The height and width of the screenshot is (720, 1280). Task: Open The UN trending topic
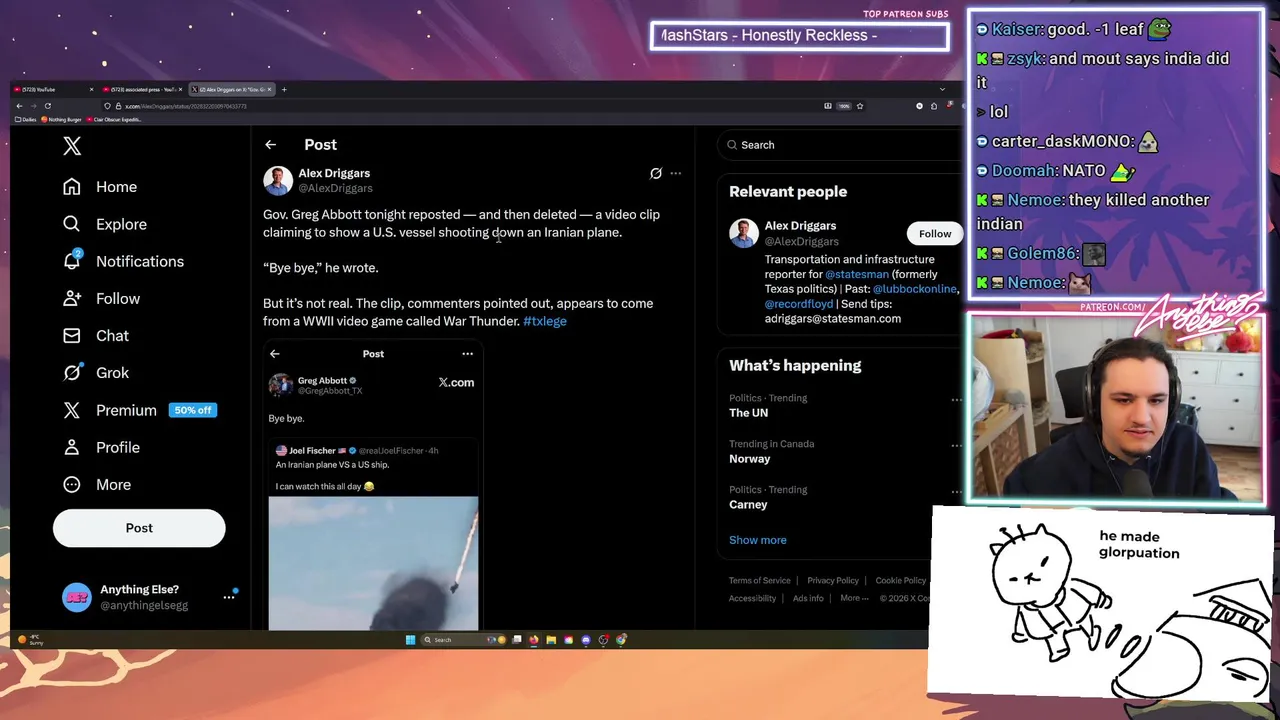[x=748, y=413]
